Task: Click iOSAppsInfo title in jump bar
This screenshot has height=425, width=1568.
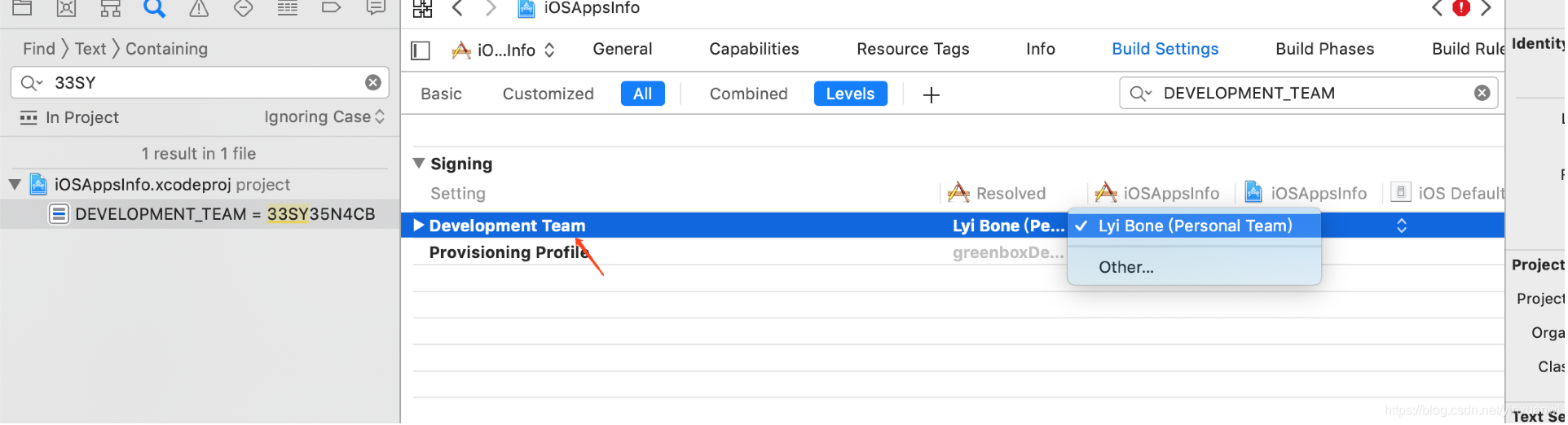Action: (592, 8)
